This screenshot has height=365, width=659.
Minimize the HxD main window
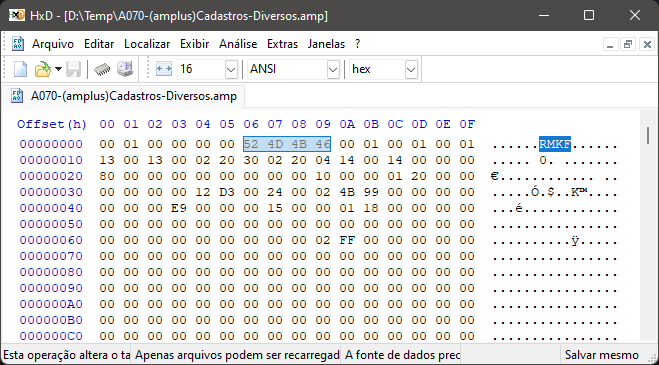coord(544,16)
